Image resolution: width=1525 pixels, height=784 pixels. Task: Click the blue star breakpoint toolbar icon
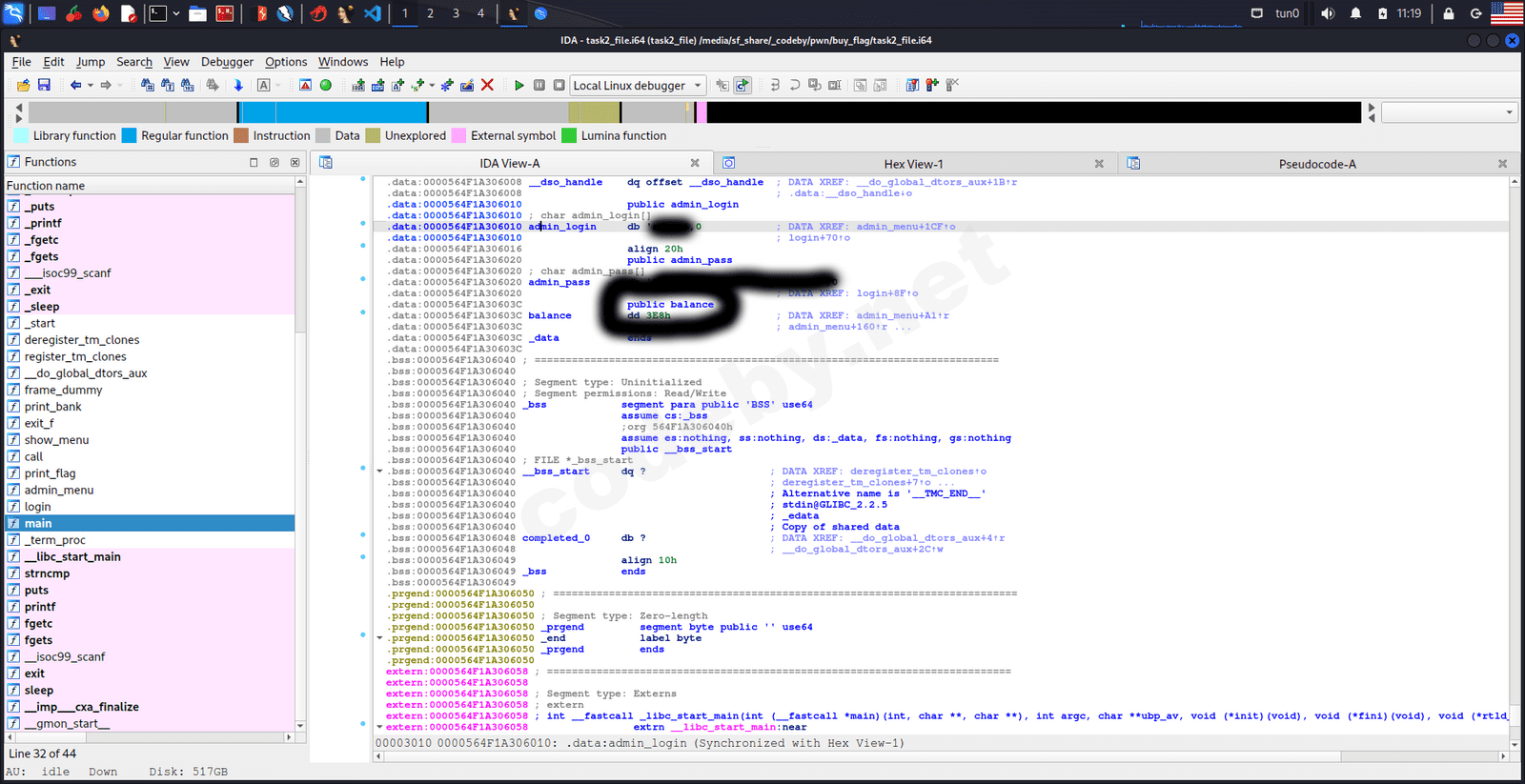pyautogui.click(x=447, y=86)
